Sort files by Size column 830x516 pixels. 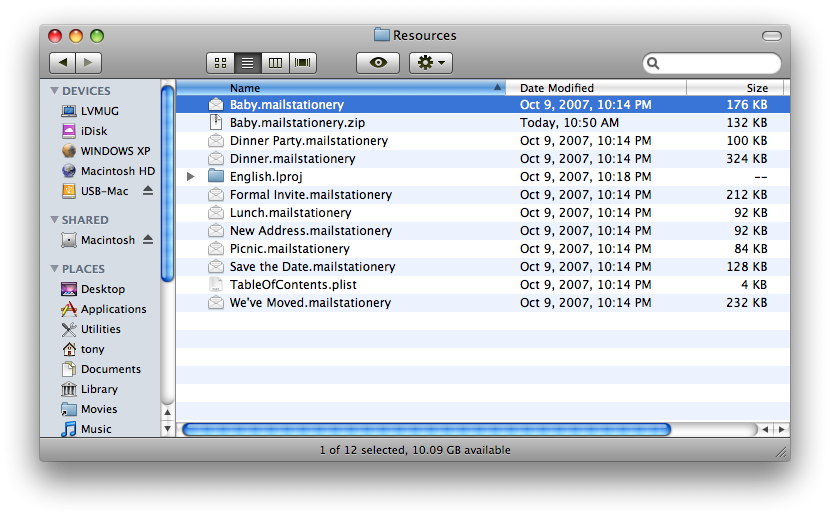757,88
